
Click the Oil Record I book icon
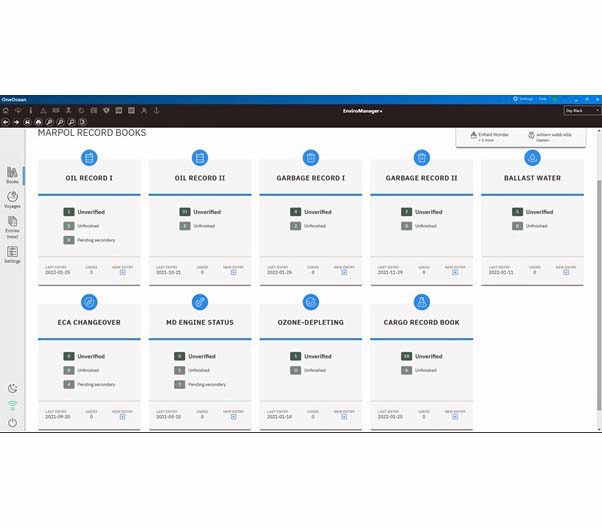click(89, 158)
